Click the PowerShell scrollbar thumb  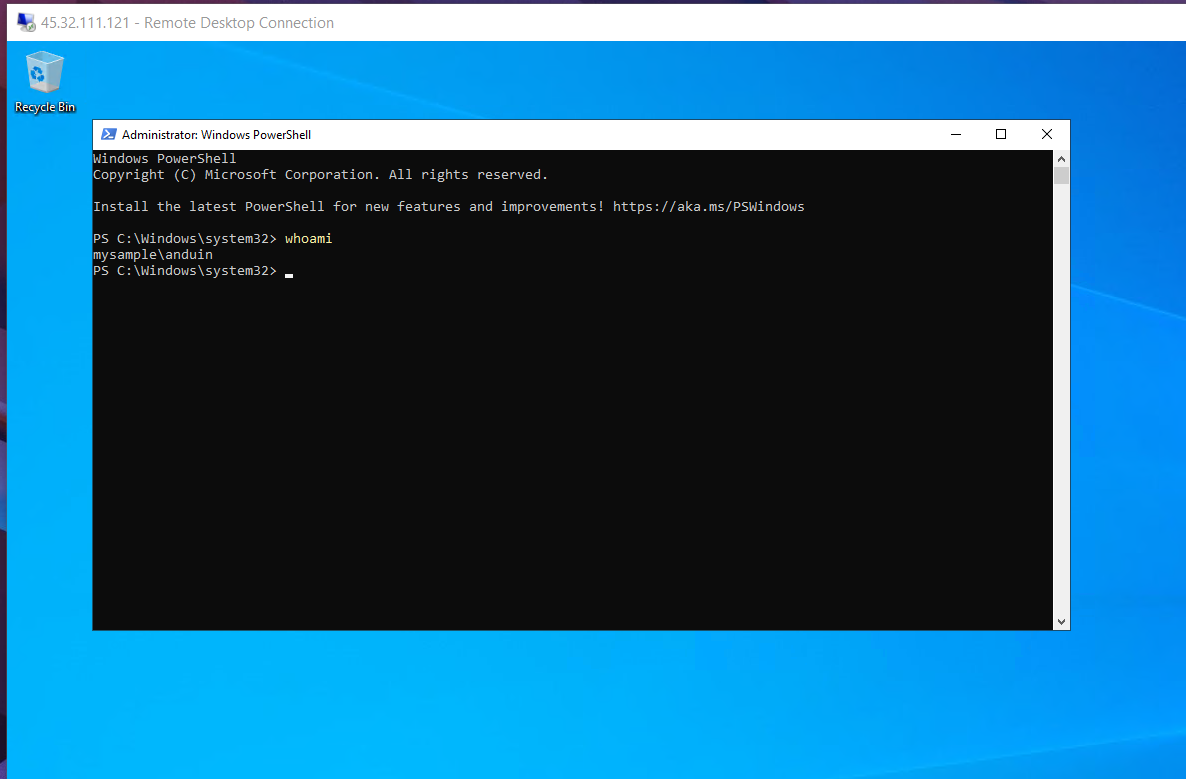coord(1061,175)
